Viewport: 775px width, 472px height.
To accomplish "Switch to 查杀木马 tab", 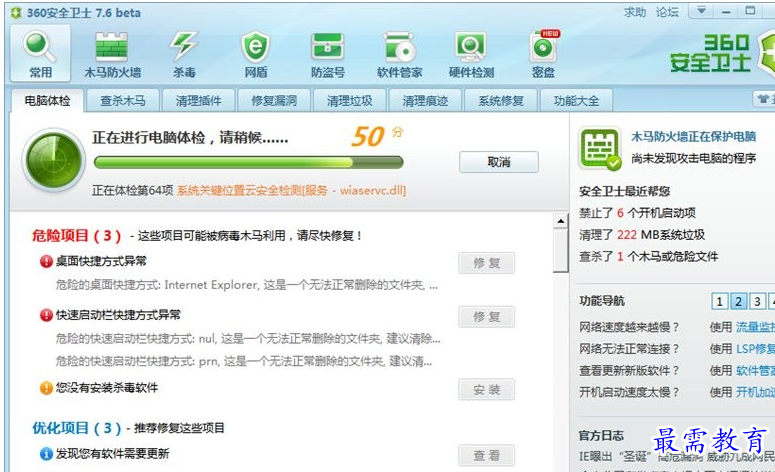I will point(123,101).
